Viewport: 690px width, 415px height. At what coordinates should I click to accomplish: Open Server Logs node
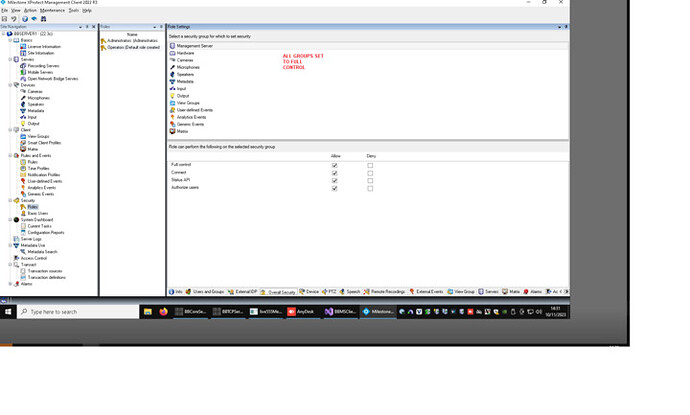point(31,239)
